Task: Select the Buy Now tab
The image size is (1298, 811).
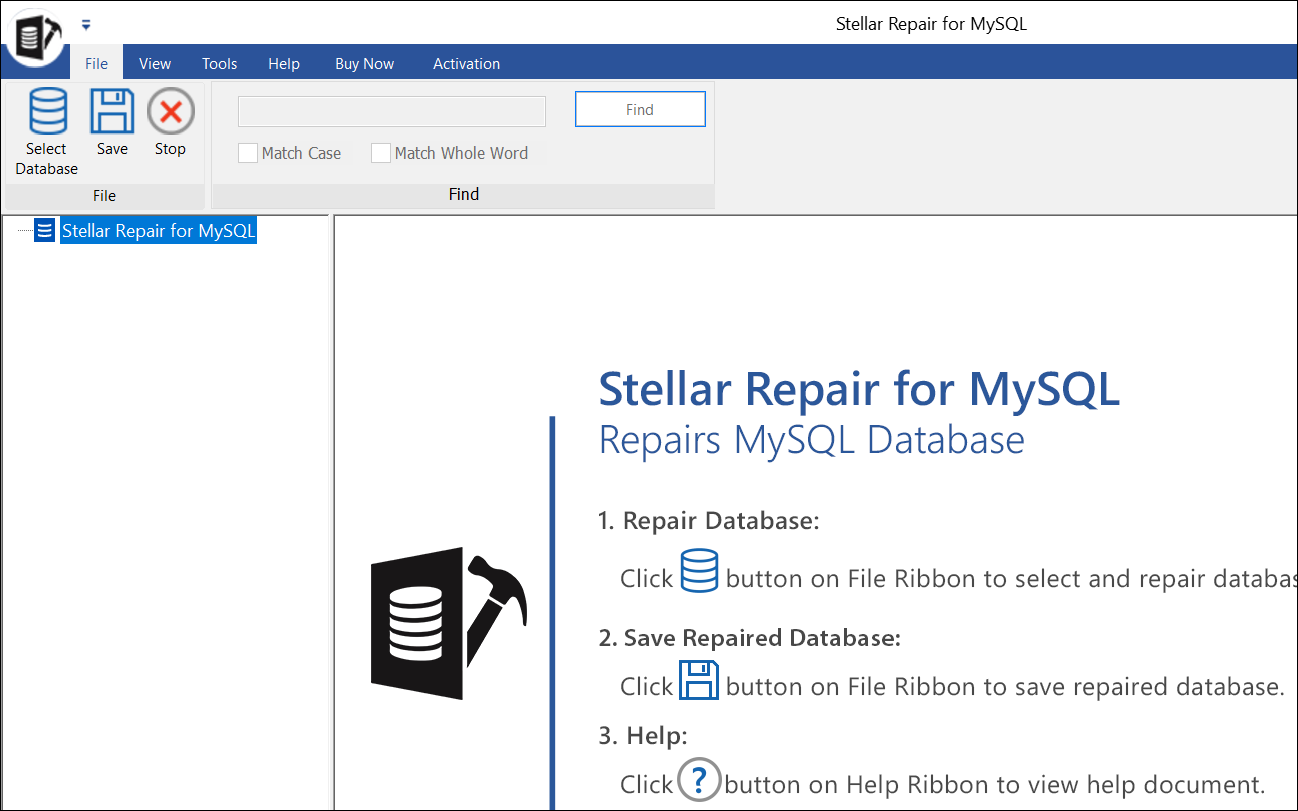Action: pos(364,63)
